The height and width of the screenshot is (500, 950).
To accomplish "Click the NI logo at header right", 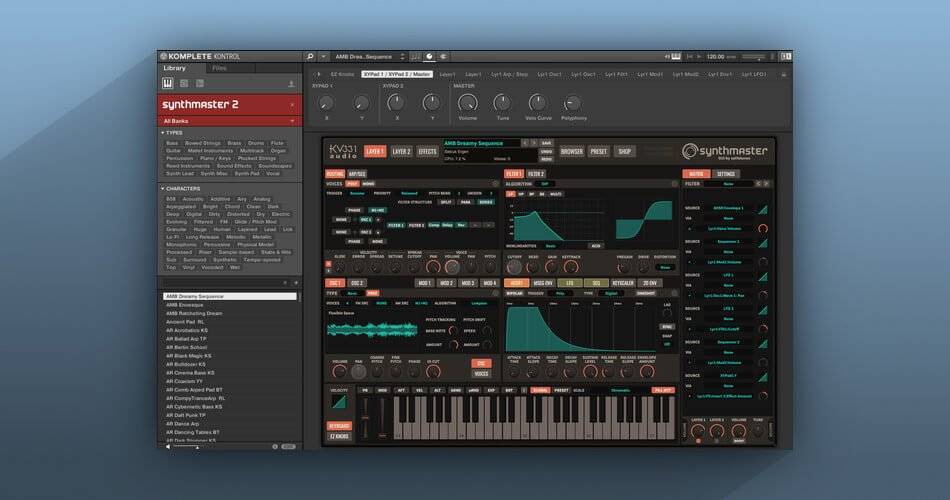I will point(786,56).
